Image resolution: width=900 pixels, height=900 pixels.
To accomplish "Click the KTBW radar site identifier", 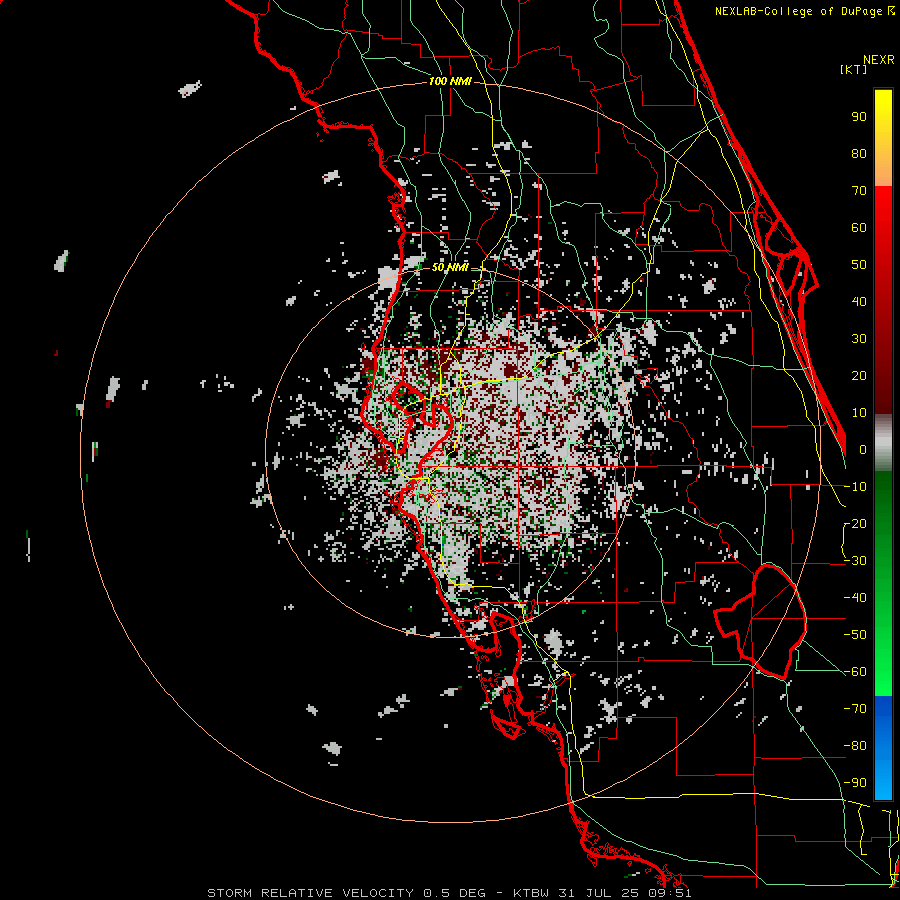I will point(531,893).
